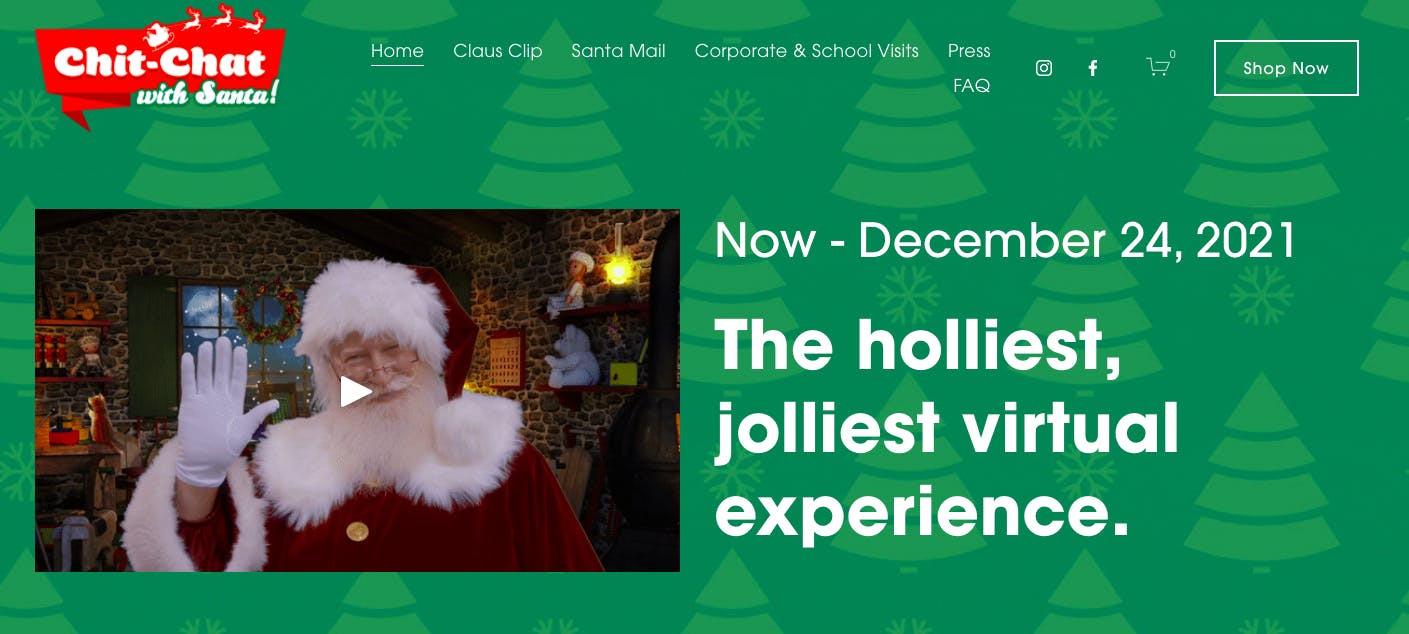This screenshot has height=634, width=1409.
Task: Play the Santa video
Action: (x=356, y=391)
